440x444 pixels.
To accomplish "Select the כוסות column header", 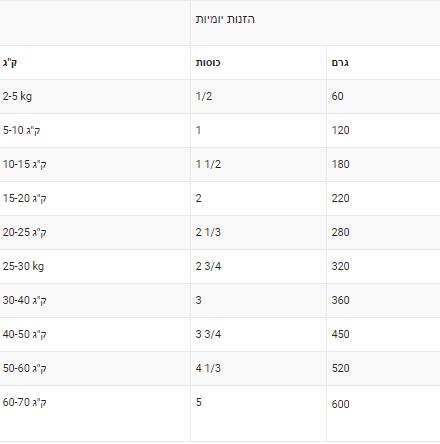I will [x=258, y=63].
